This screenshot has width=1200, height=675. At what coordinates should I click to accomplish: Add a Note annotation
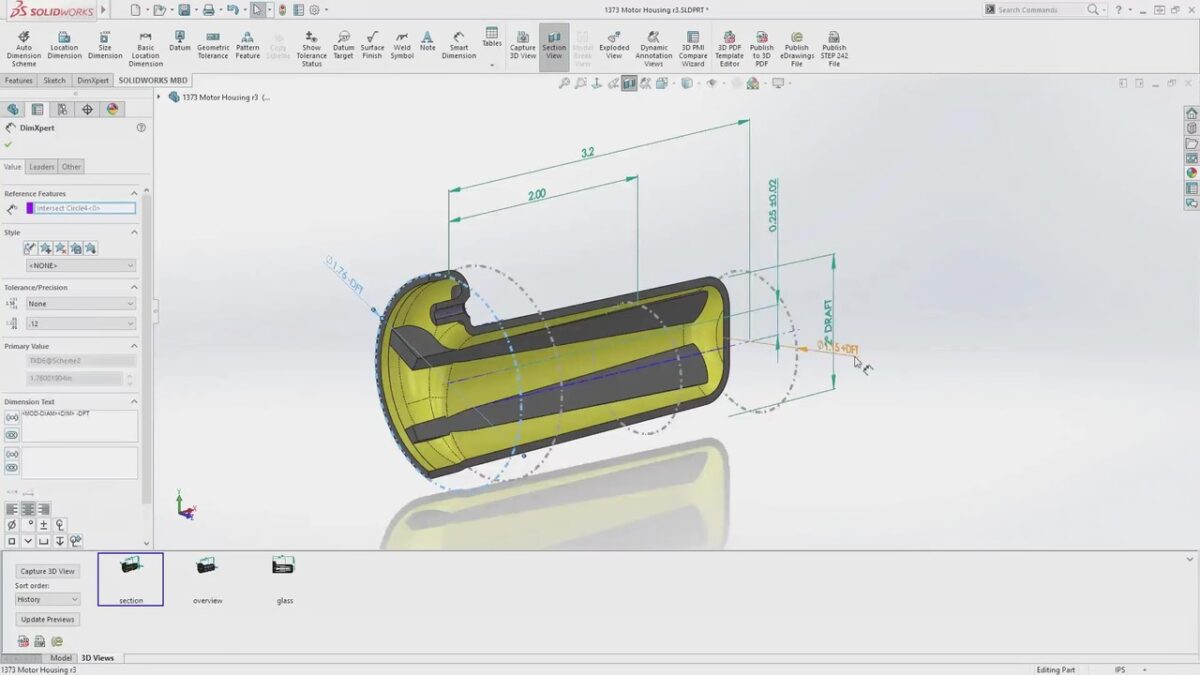428,41
